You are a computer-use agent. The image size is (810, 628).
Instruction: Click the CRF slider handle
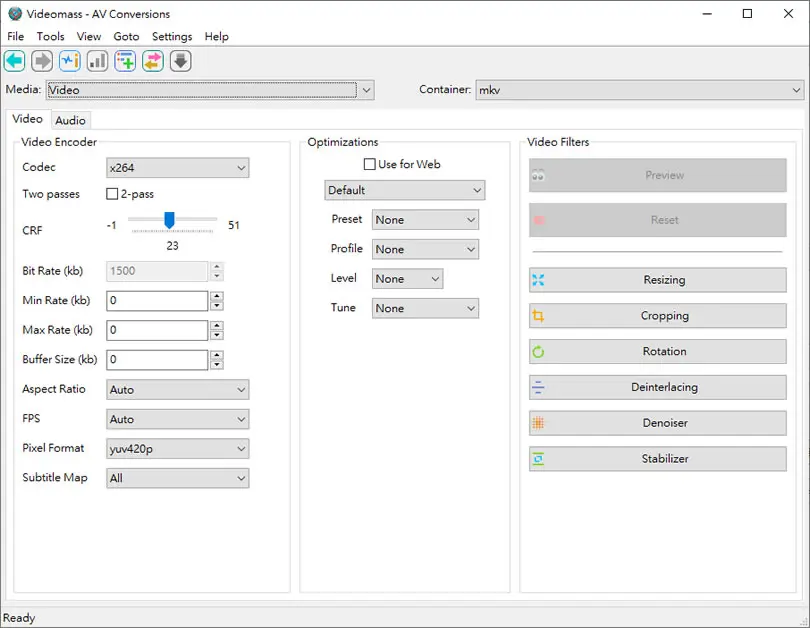click(169, 220)
